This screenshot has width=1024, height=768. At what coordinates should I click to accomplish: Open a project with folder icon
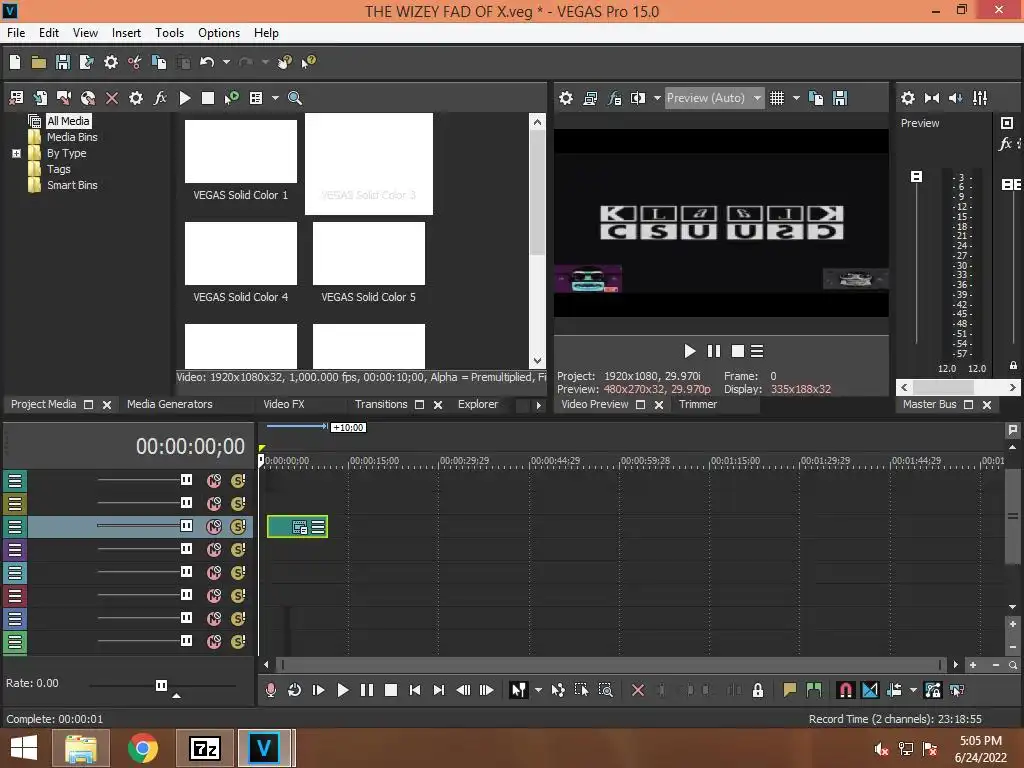pos(39,62)
